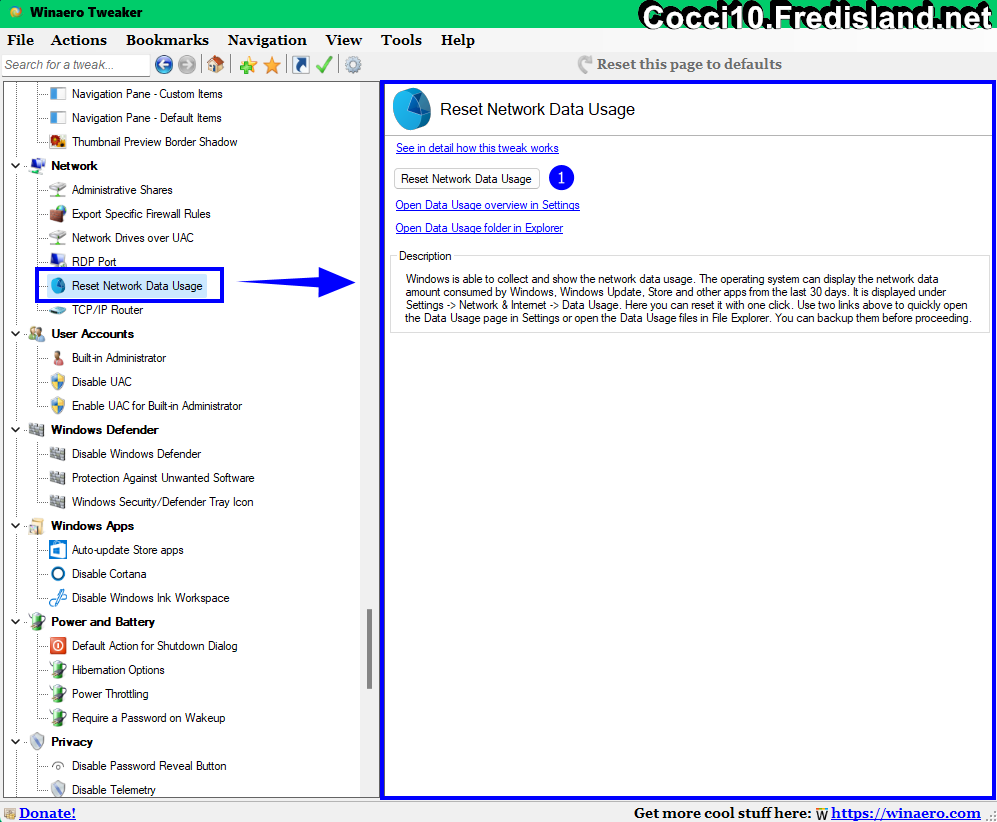
Task: Open the Bookmarks menu
Action: [x=167, y=40]
